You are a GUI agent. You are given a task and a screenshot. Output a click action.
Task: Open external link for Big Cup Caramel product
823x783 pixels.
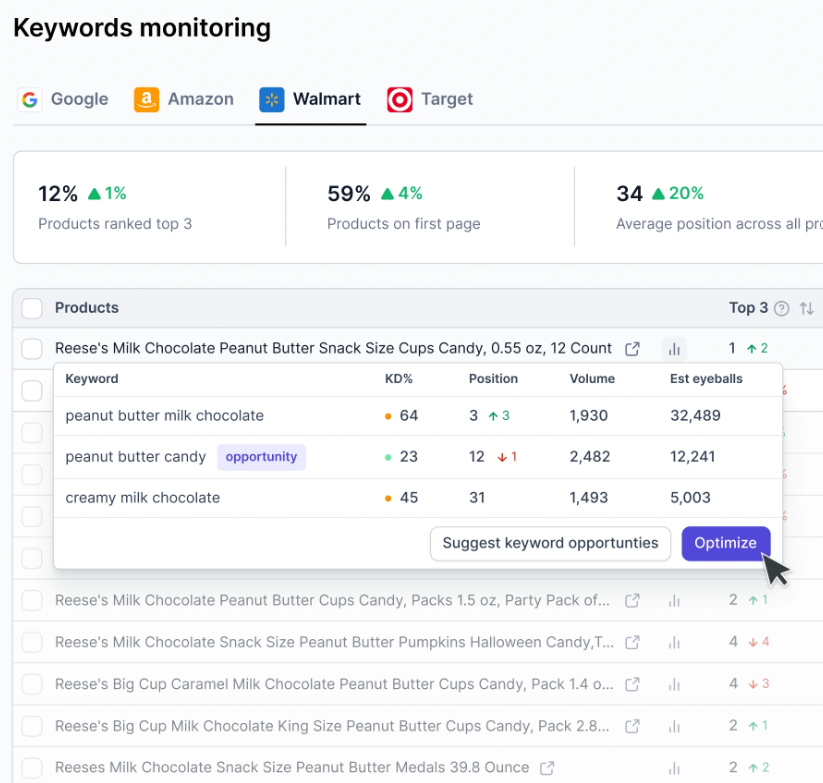[x=632, y=684]
